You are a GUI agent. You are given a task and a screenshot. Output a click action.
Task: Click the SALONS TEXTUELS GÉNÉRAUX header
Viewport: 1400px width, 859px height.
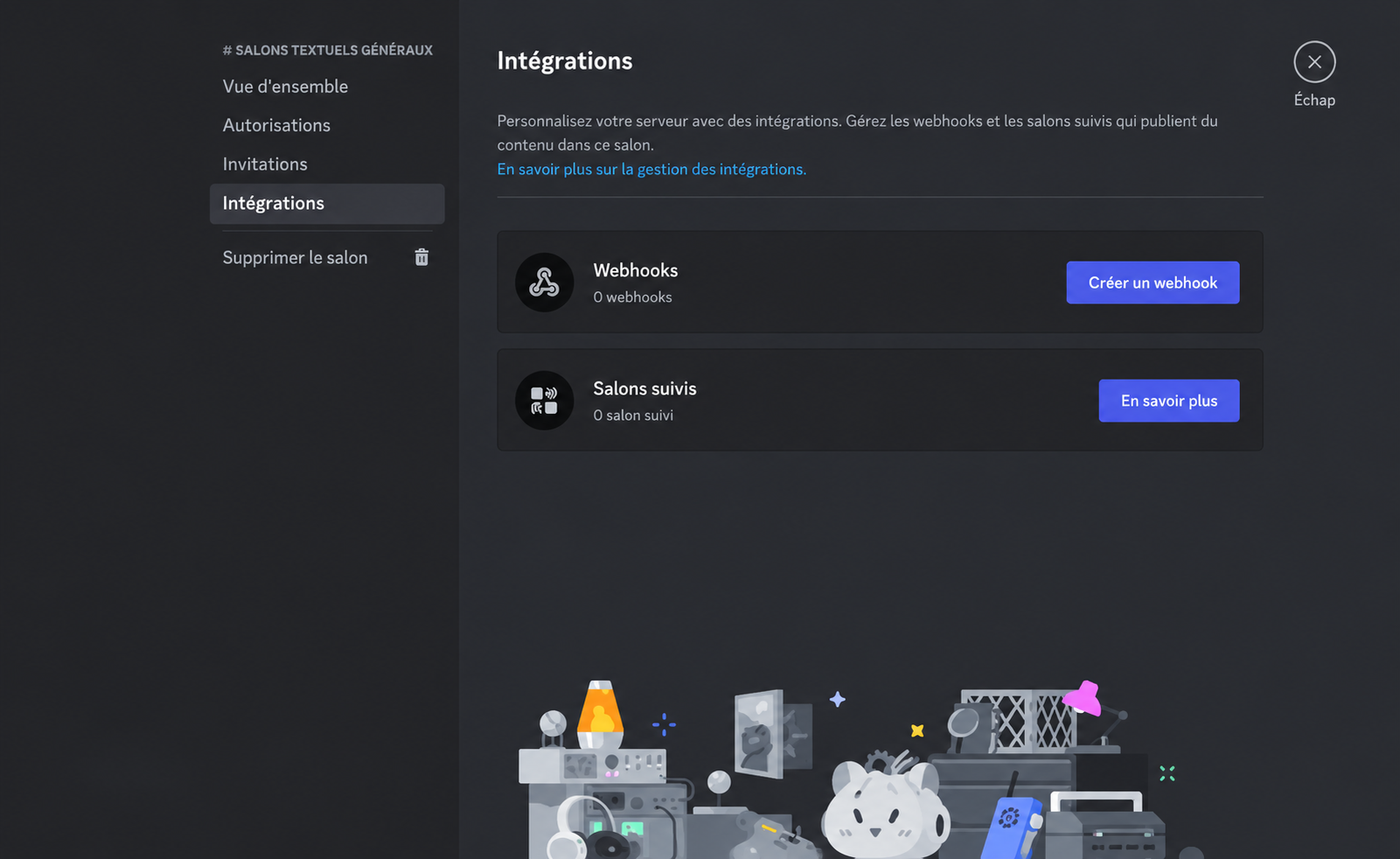(x=328, y=51)
